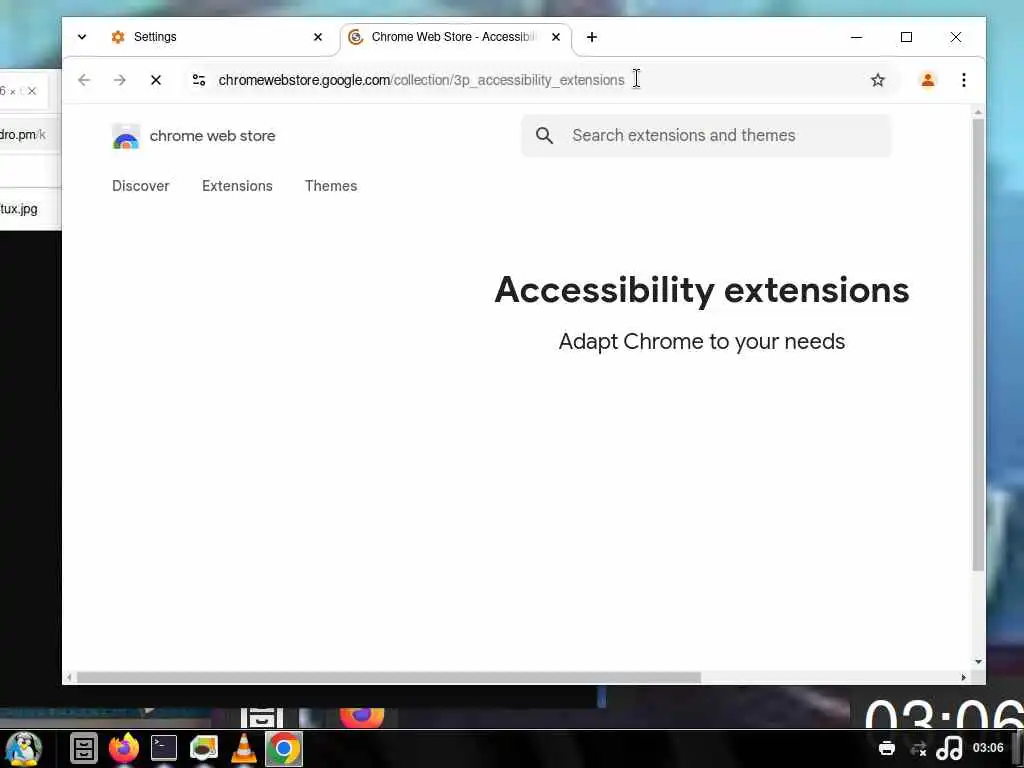Open a new tab
Image resolution: width=1024 pixels, height=768 pixels.
point(591,37)
